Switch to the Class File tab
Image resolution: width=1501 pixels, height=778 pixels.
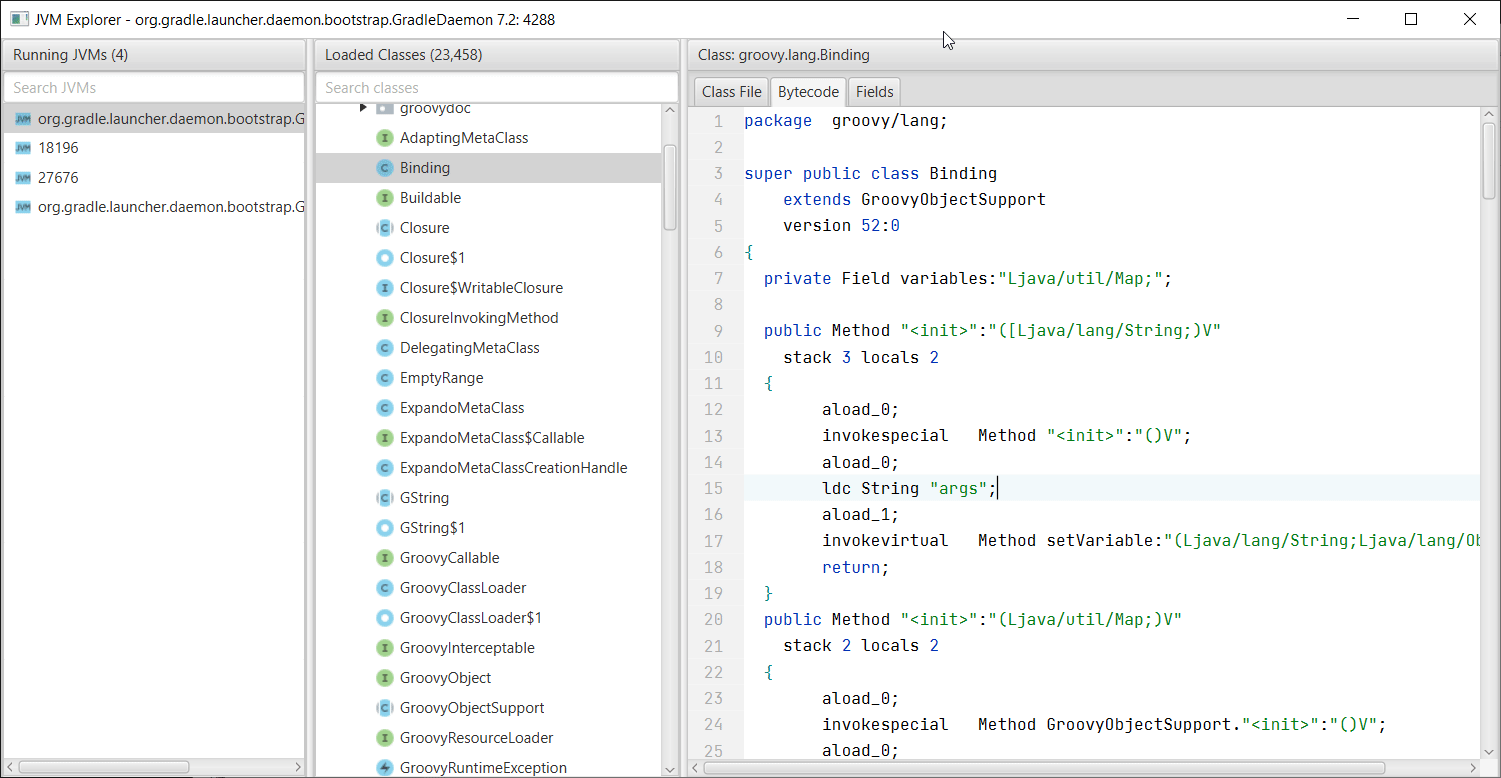pyautogui.click(x=731, y=91)
